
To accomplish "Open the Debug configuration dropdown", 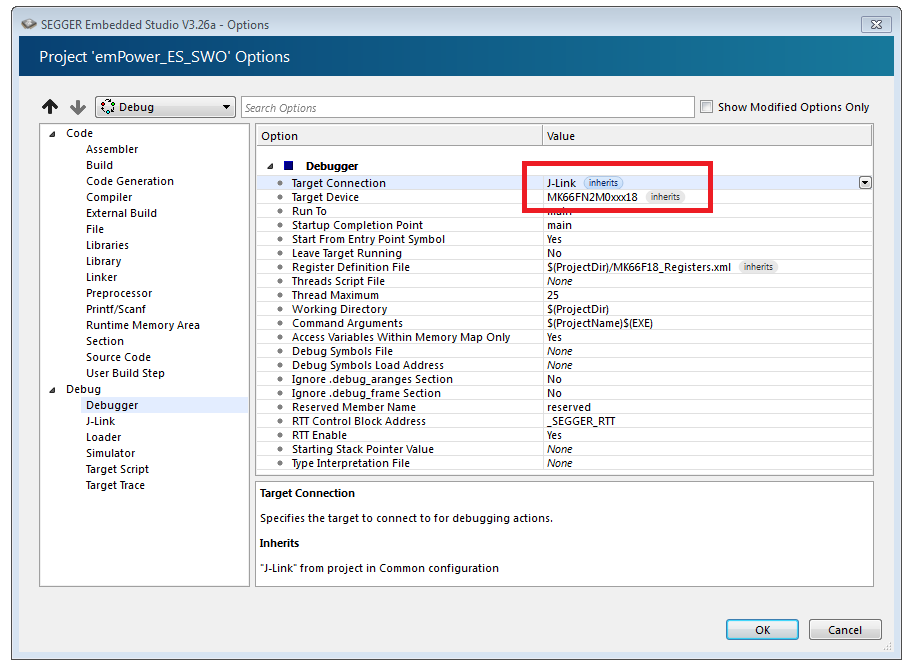I will (165, 107).
